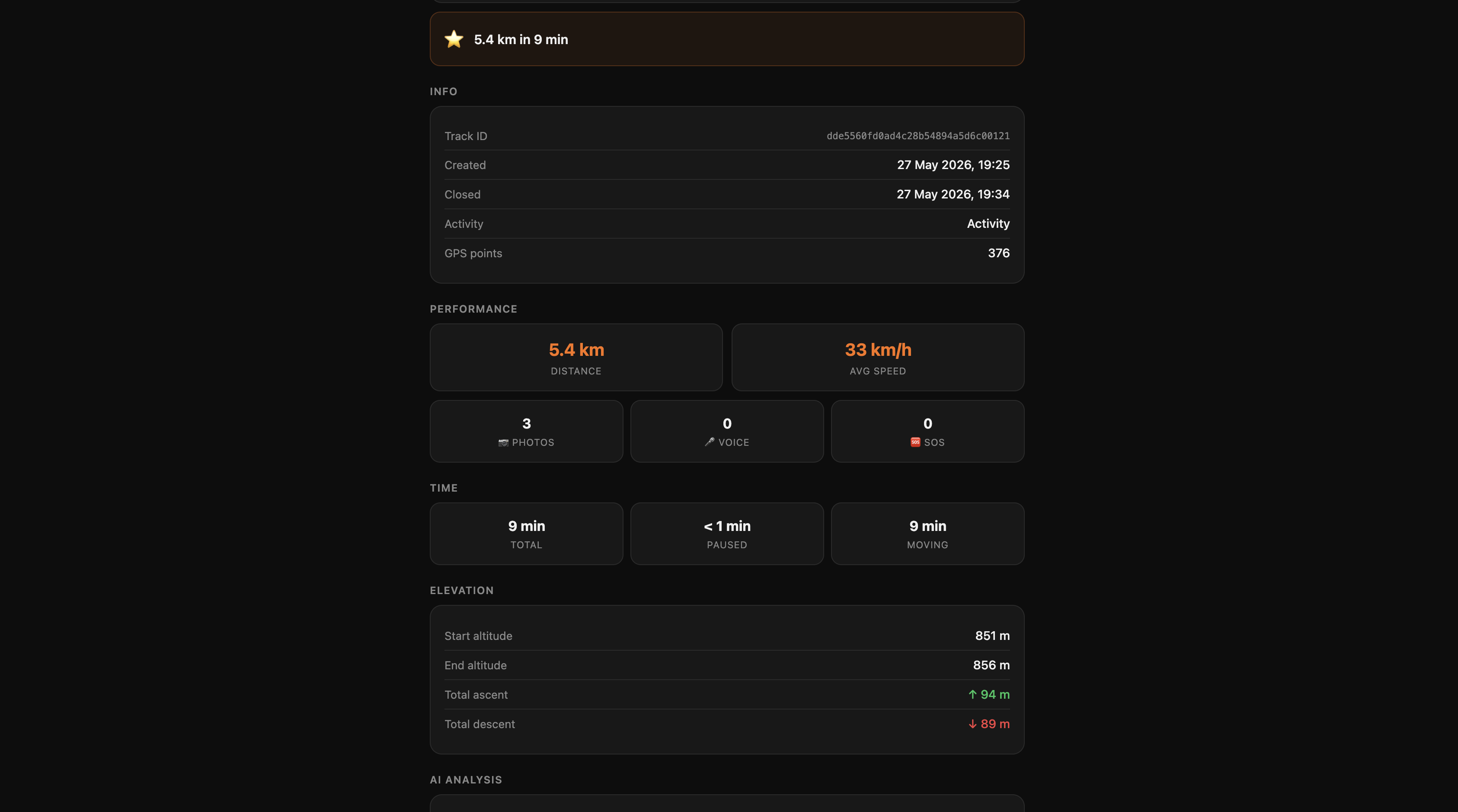Select the "5.4 km in 9 min" headline
Screen dimensions: 1458x812
click(x=521, y=39)
